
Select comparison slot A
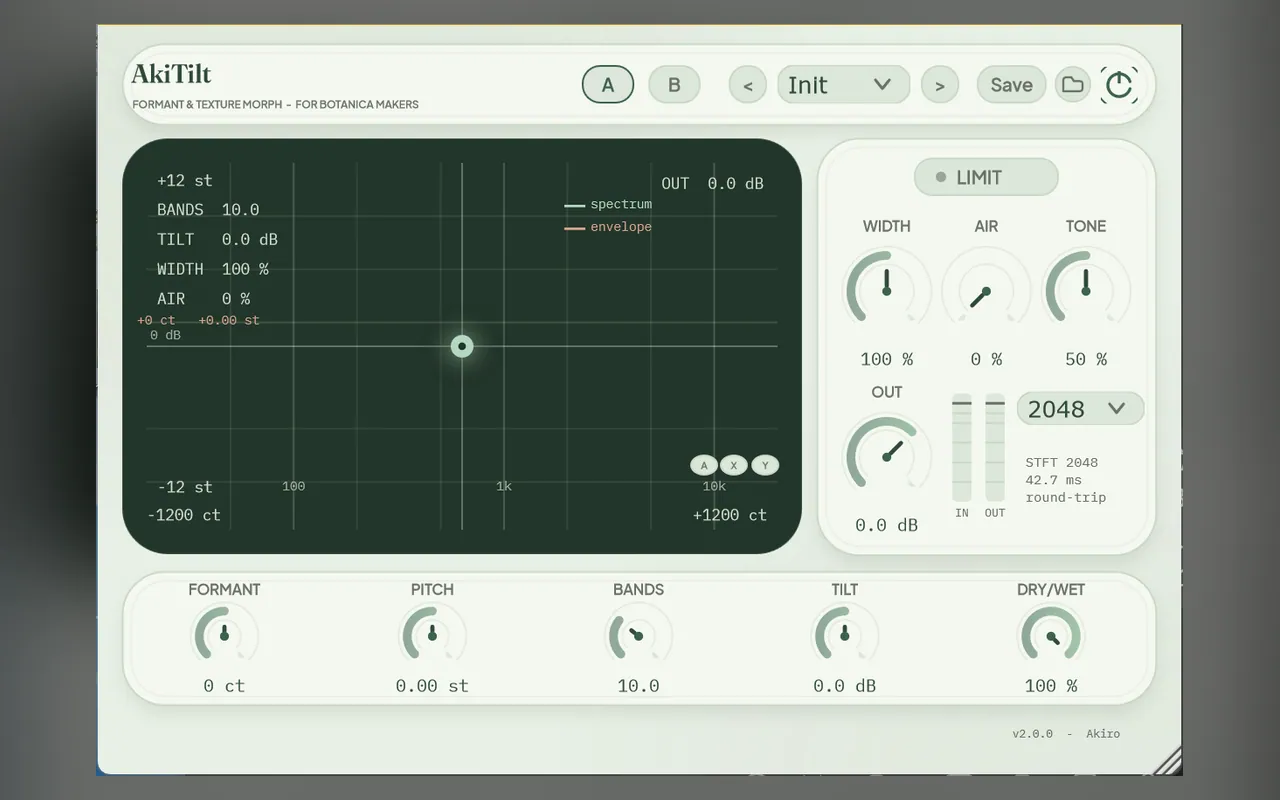[608, 85]
